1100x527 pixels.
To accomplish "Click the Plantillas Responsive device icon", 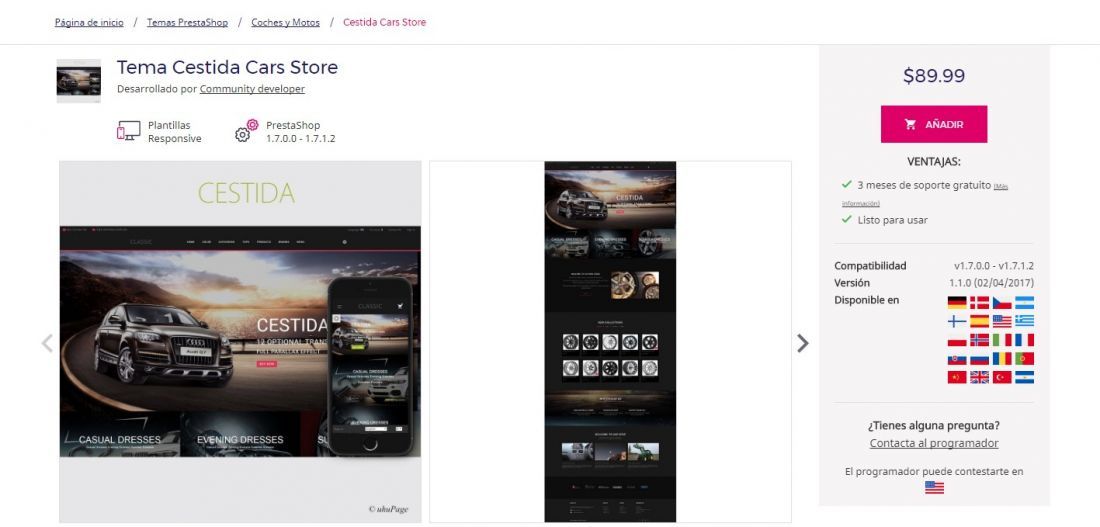I will pyautogui.click(x=128, y=131).
